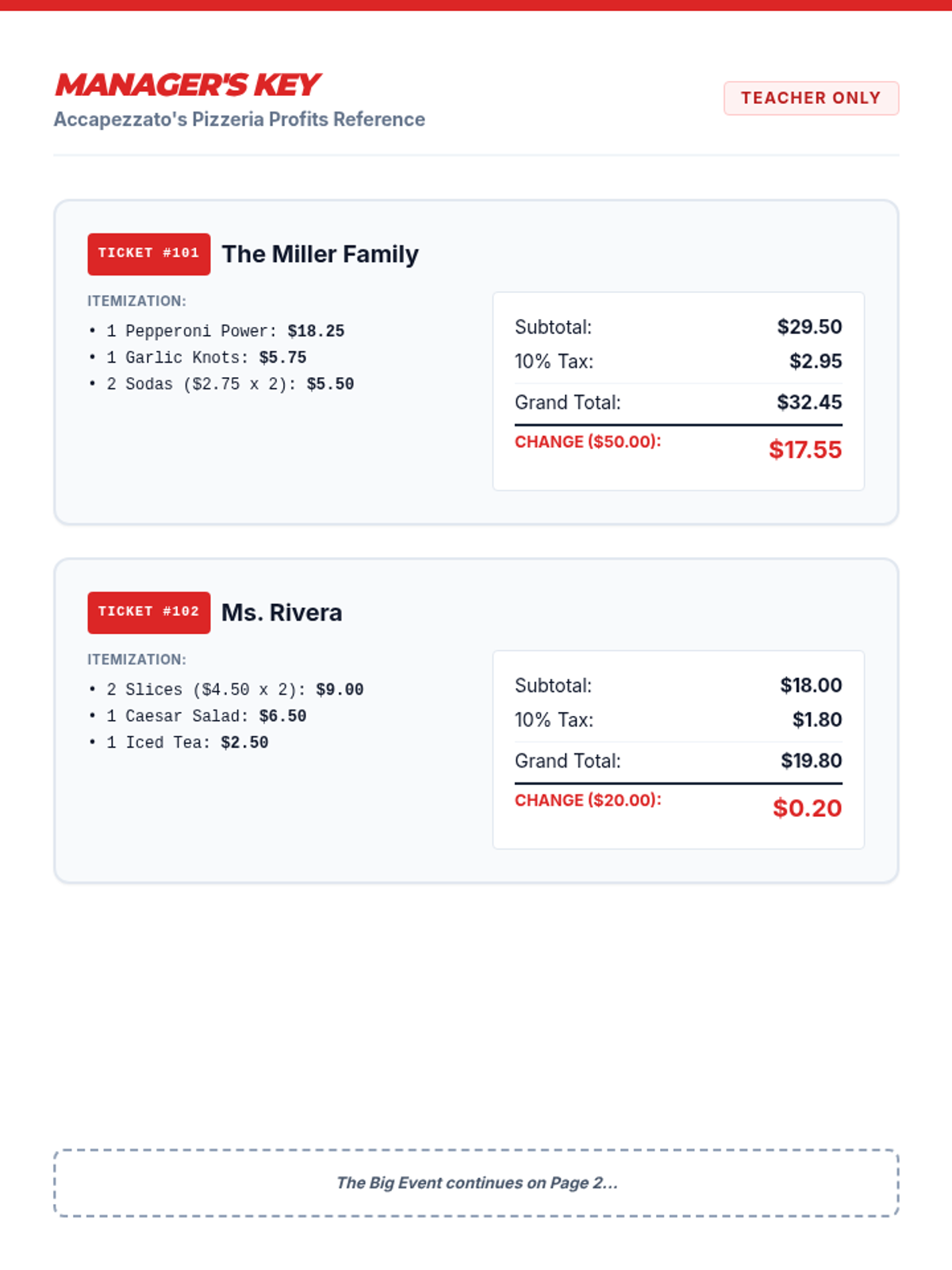The image size is (952, 1270).
Task: Click the Caesar Salad $6.50 item
Action: (198, 716)
